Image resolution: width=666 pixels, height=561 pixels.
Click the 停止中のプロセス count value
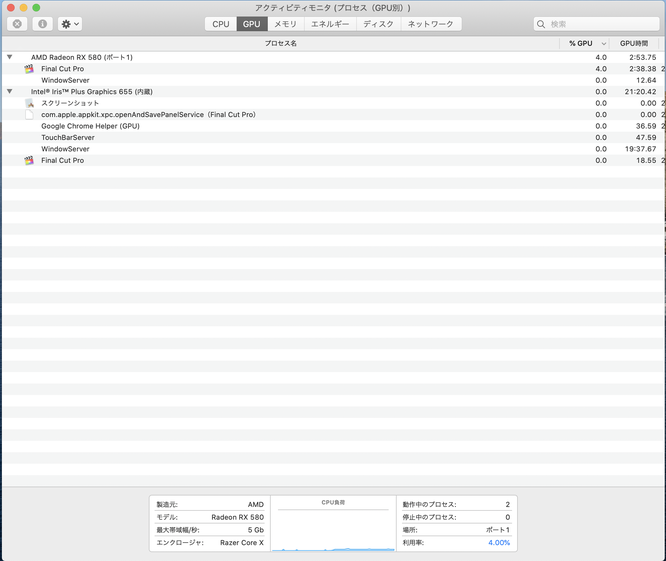pyautogui.click(x=508, y=517)
